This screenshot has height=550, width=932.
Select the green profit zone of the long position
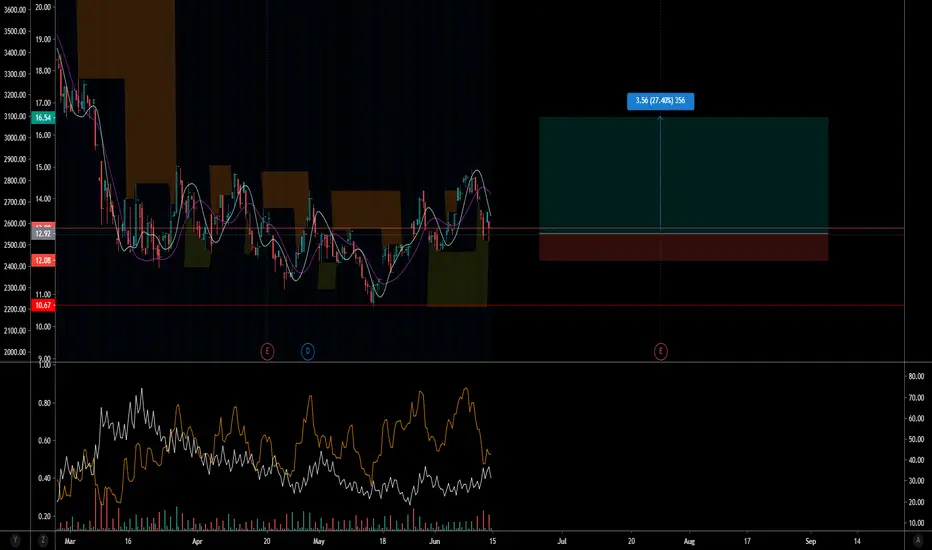[x=684, y=175]
